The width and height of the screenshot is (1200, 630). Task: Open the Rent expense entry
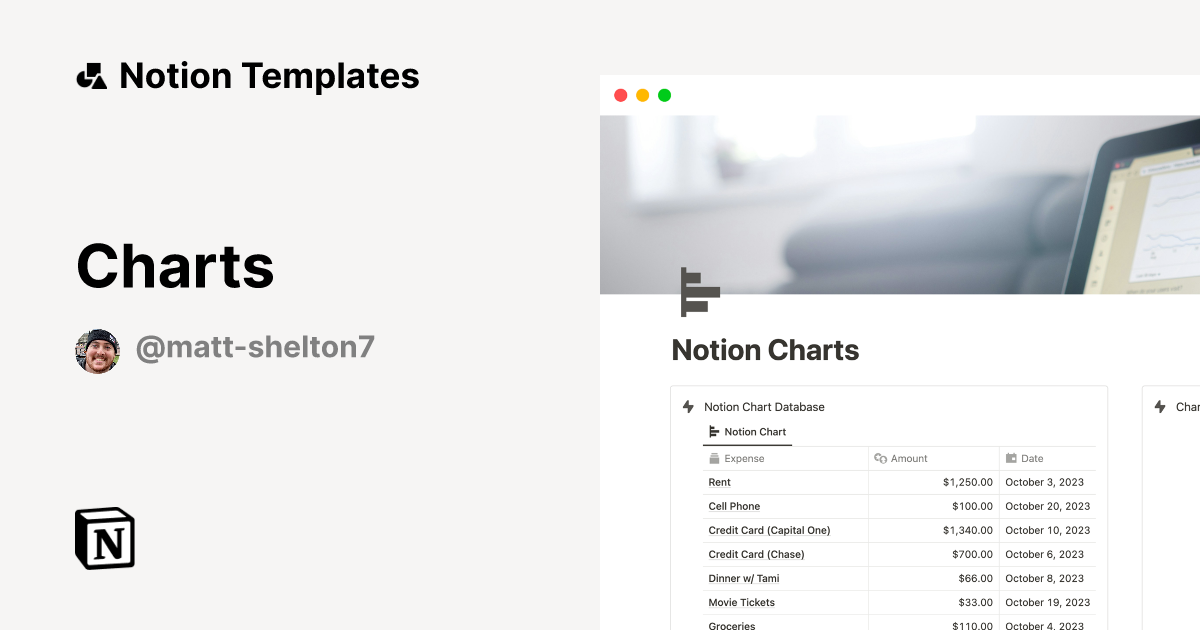[x=718, y=482]
